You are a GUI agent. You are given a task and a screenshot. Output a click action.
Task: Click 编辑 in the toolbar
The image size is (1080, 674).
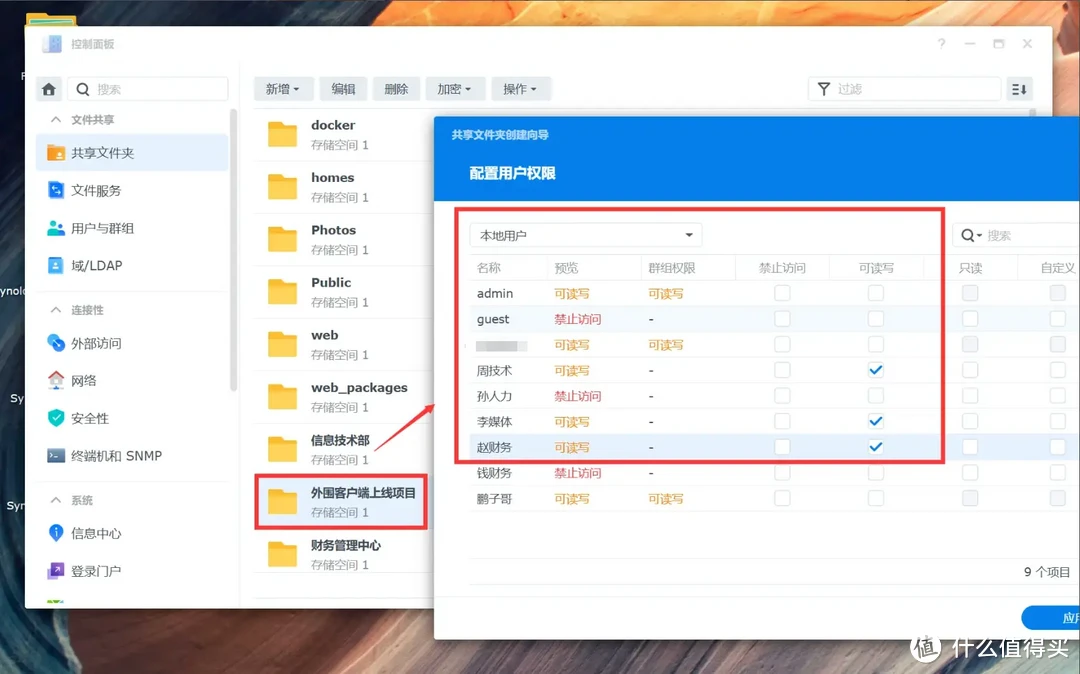tap(343, 88)
